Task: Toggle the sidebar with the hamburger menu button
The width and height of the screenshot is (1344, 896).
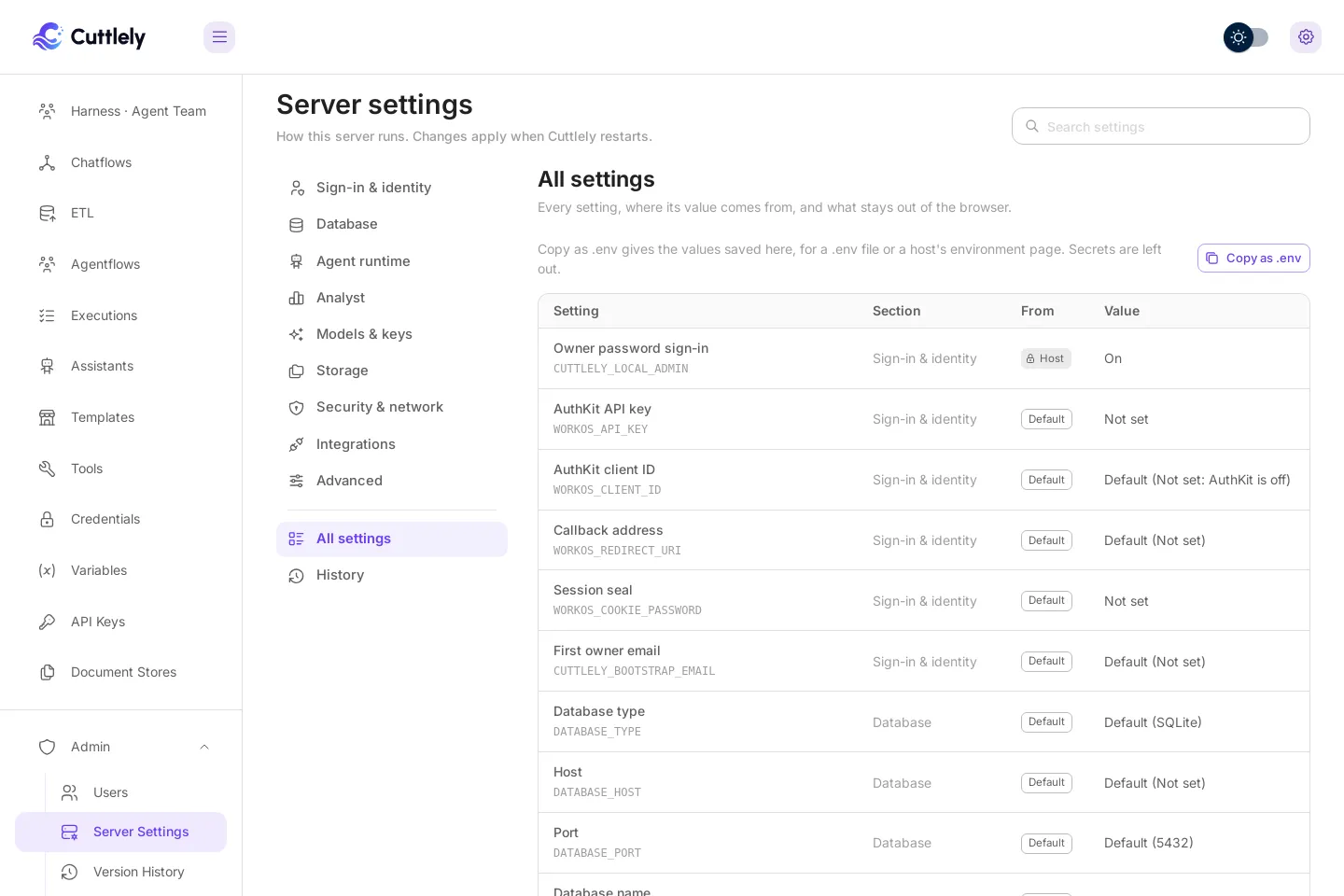Action: [x=219, y=37]
